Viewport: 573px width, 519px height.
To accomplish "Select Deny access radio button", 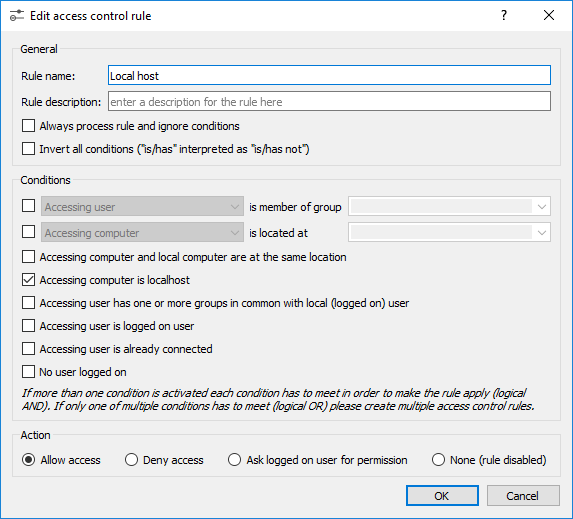I will [x=131, y=460].
